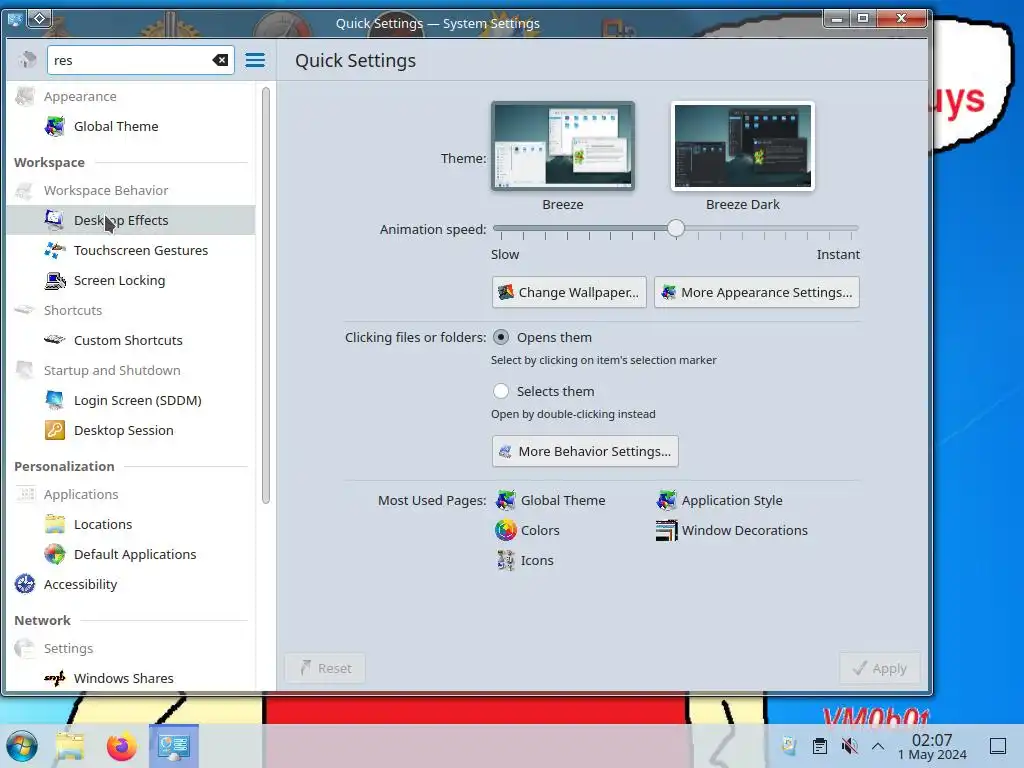Viewport: 1024px width, 768px height.
Task: Open Touchscreen Gestures settings
Action: 131,250
